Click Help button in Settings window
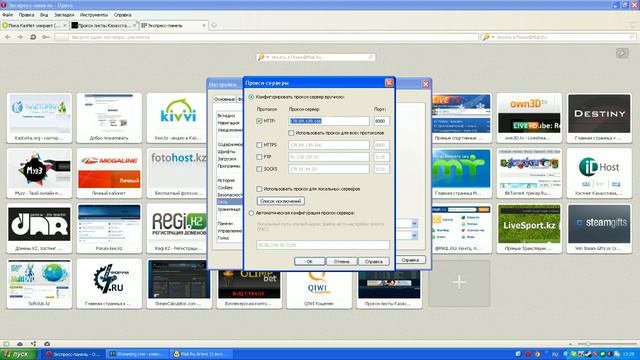 click(x=410, y=260)
